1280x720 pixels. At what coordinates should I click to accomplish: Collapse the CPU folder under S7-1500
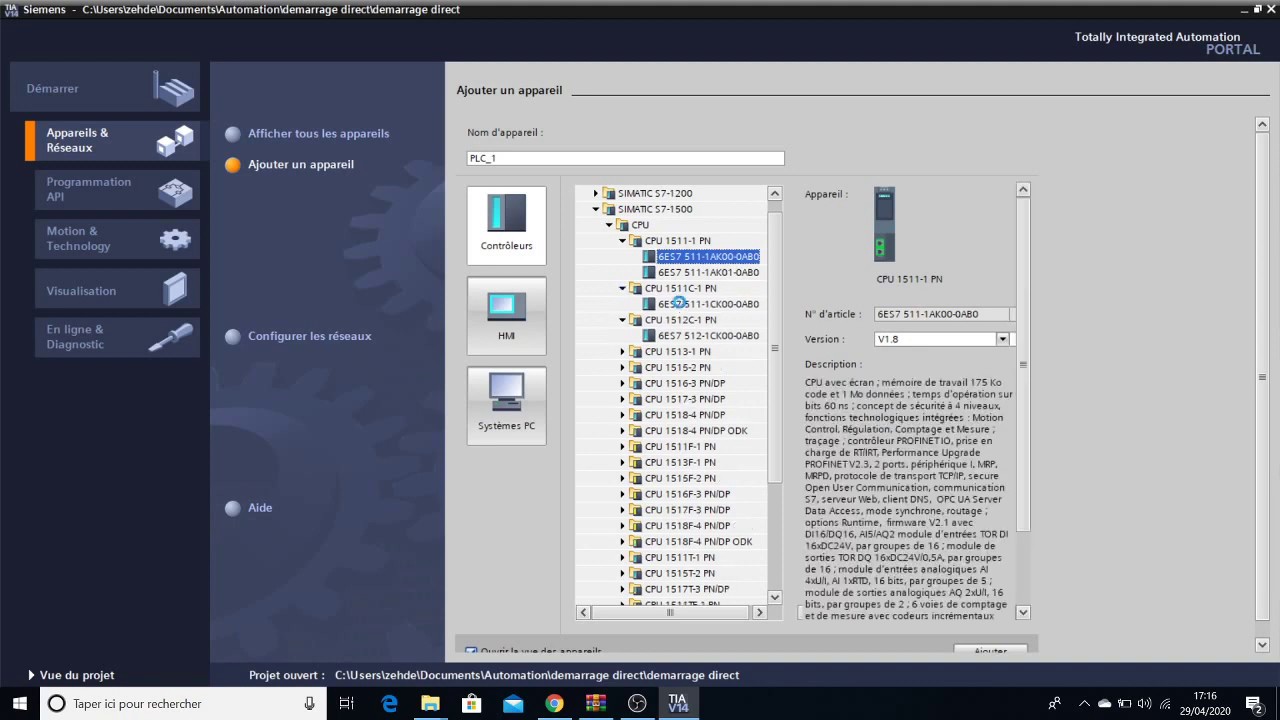pyautogui.click(x=609, y=225)
